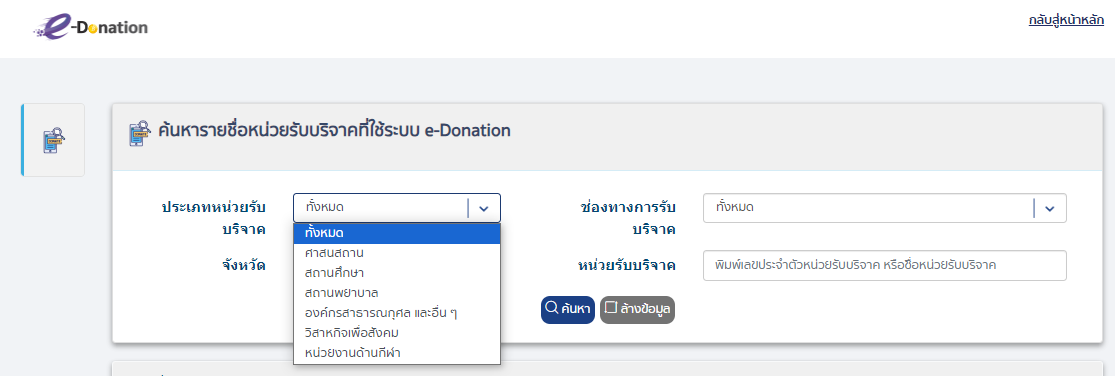Choose หน่วยงานด้านกีฬา option
The height and width of the screenshot is (376, 1115).
pos(397,352)
